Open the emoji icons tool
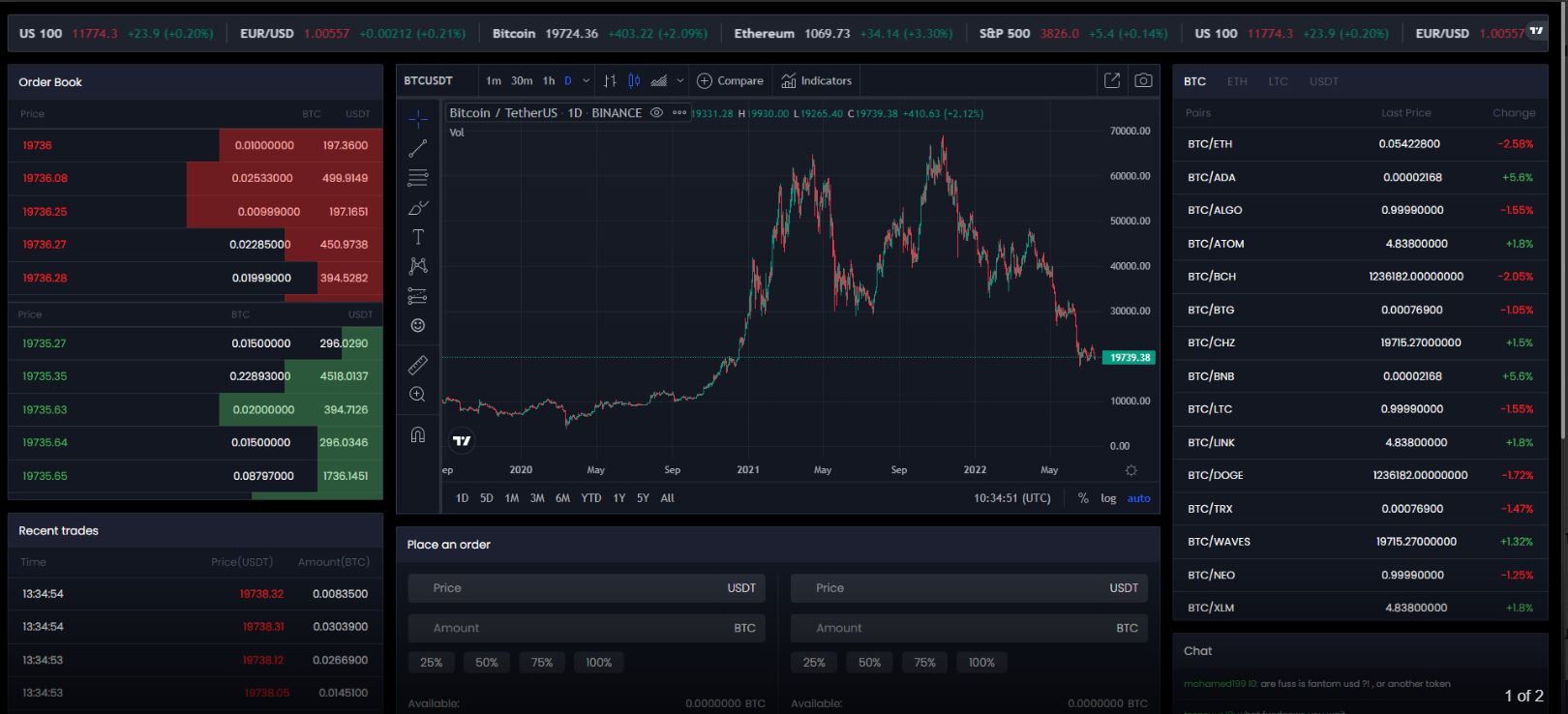 coord(417,326)
